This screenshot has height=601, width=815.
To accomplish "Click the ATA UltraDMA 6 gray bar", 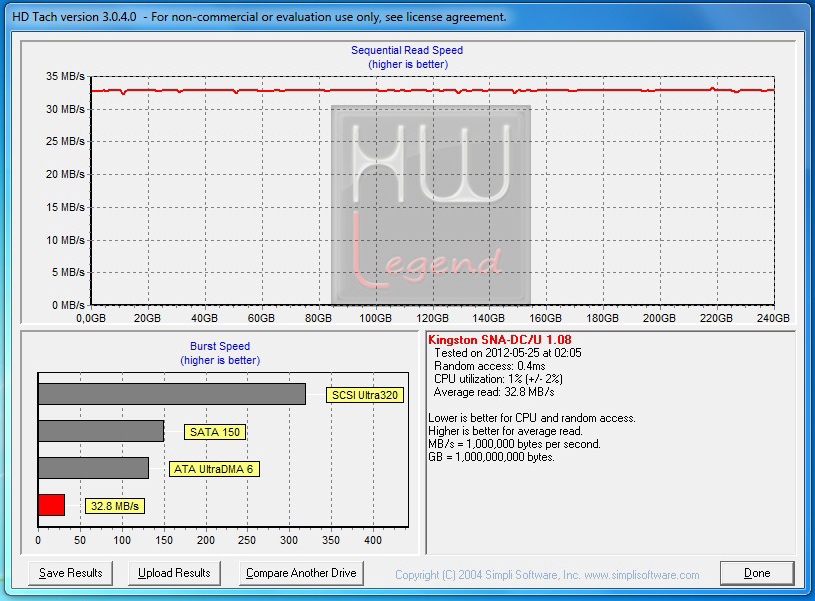I will click(x=94, y=468).
